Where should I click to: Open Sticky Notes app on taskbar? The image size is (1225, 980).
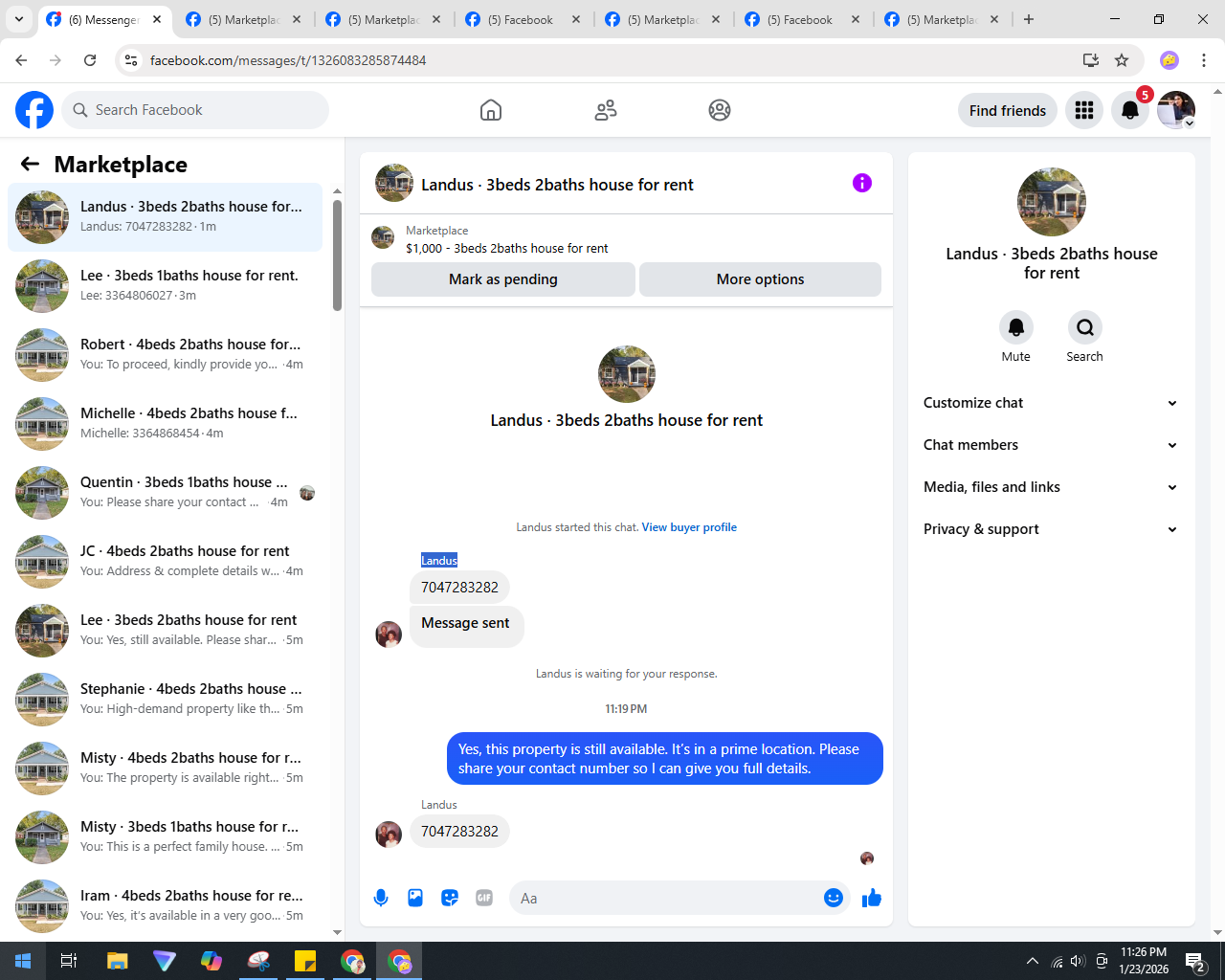click(305, 961)
